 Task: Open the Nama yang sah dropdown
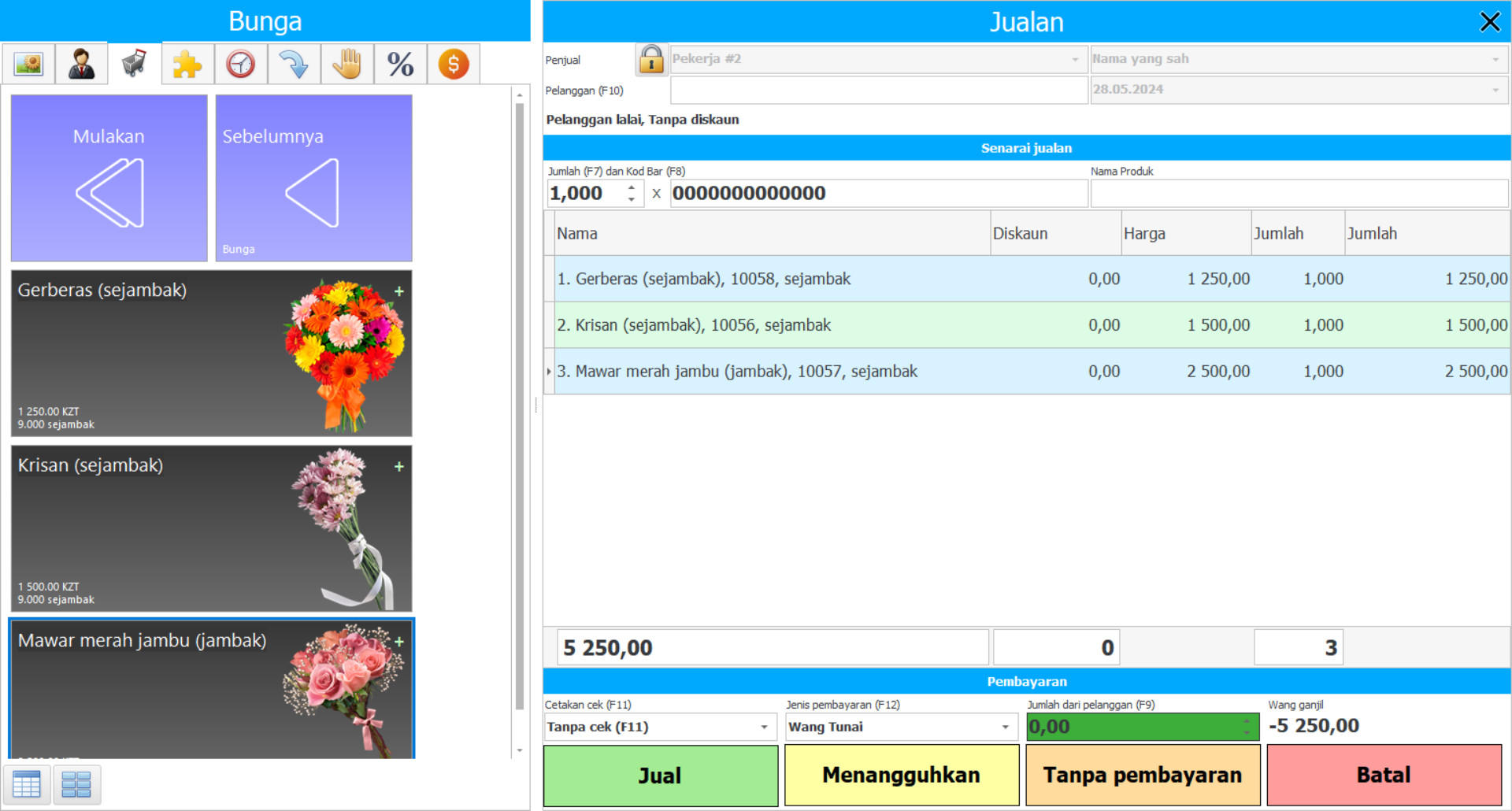click(1497, 58)
